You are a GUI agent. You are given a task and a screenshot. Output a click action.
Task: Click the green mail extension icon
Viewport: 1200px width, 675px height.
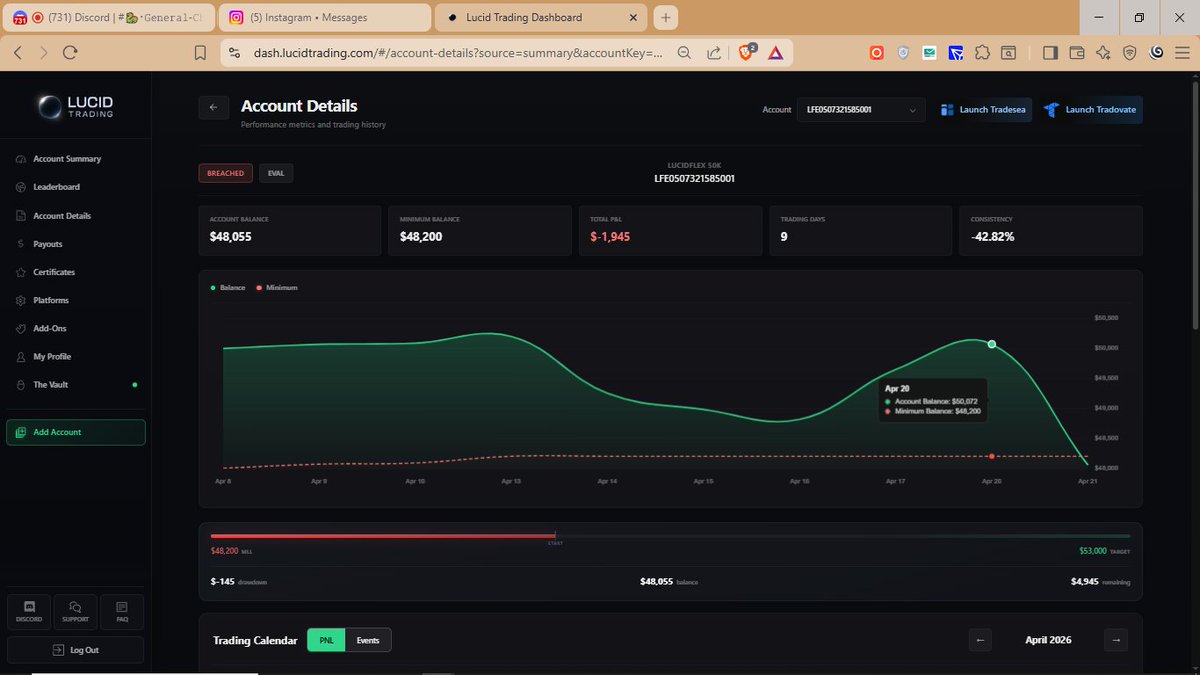tap(929, 53)
